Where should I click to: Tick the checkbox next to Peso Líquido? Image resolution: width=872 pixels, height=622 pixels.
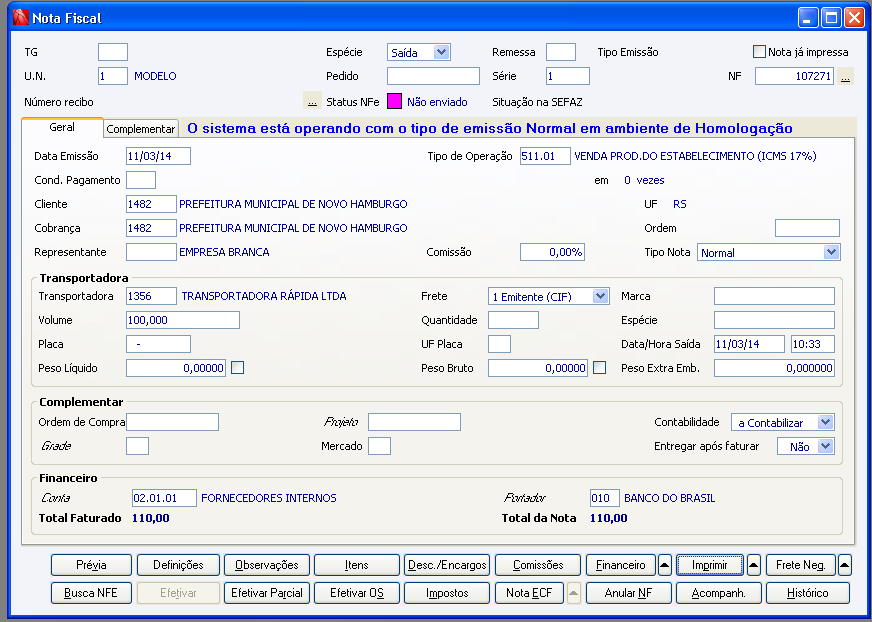pyautogui.click(x=237, y=367)
